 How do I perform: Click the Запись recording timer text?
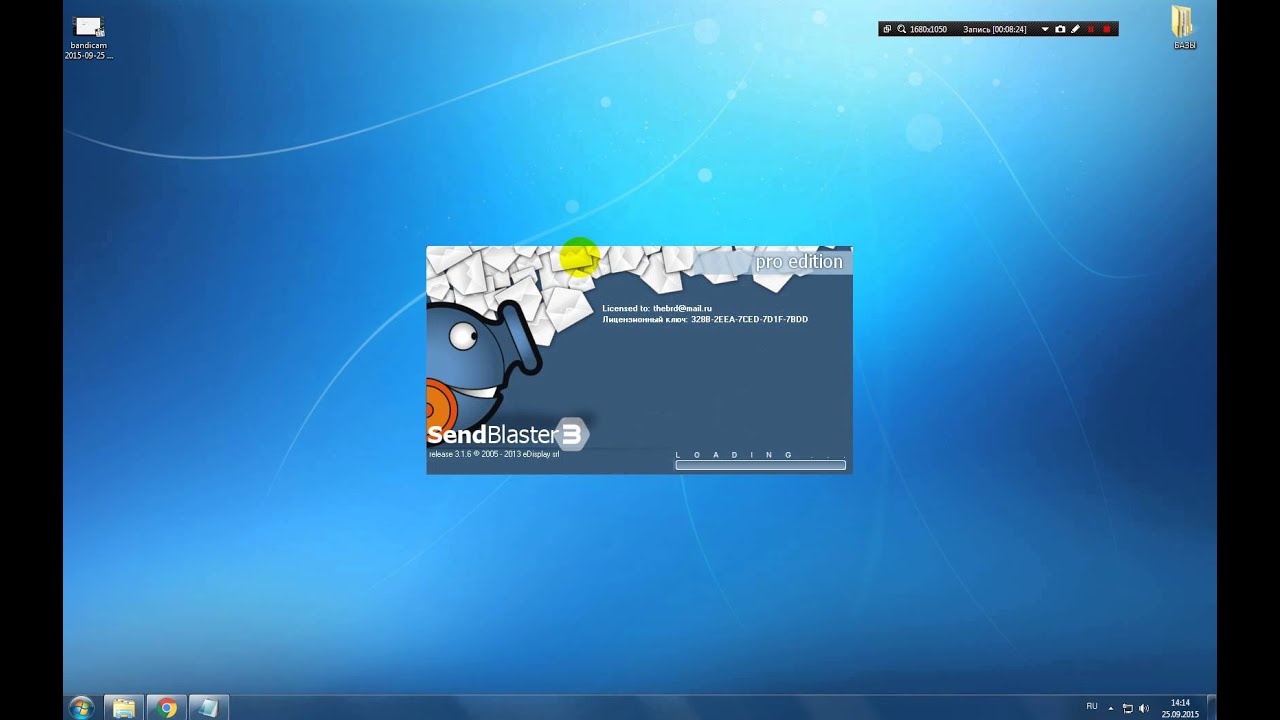tap(995, 29)
